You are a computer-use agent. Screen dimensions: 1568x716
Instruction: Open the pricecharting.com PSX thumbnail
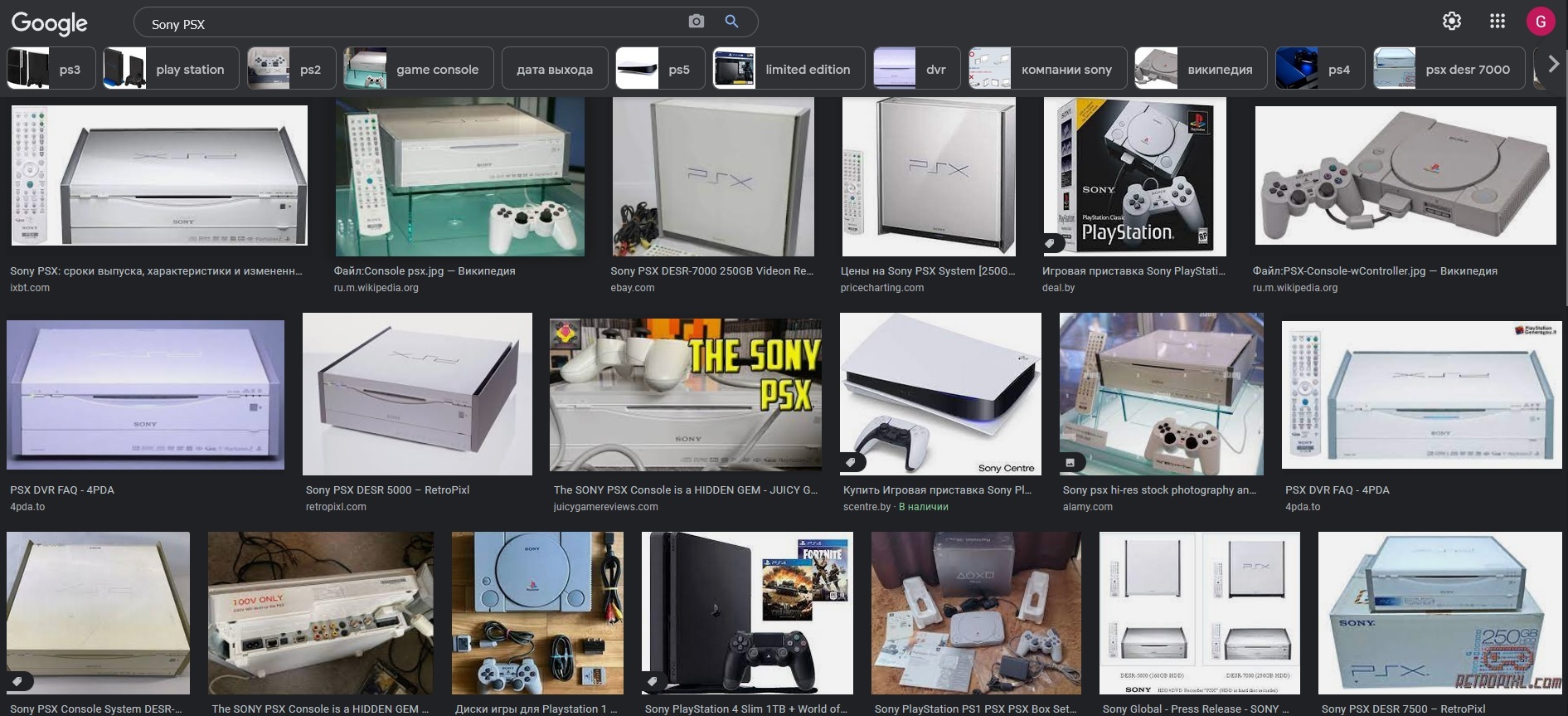(x=929, y=177)
